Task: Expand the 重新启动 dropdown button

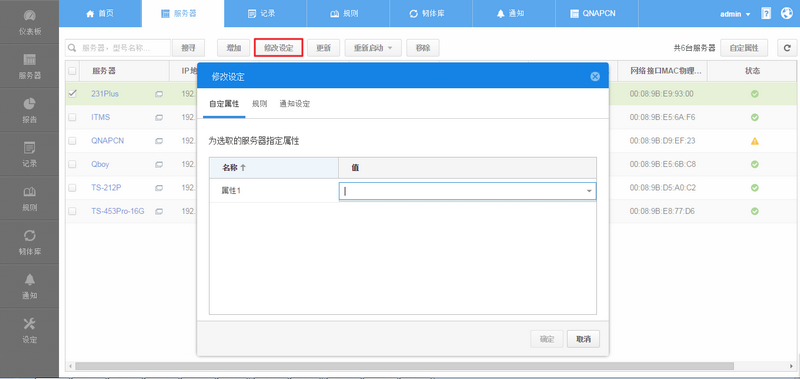Action: 373,48
